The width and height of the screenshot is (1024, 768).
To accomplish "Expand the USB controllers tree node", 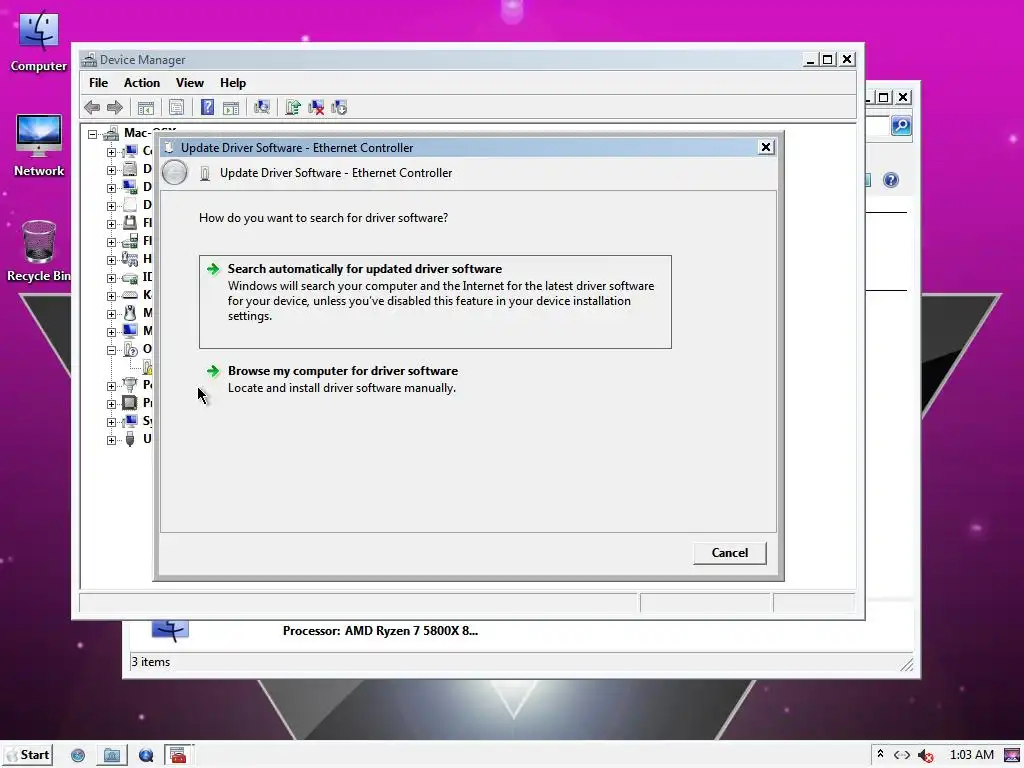I will pos(111,440).
